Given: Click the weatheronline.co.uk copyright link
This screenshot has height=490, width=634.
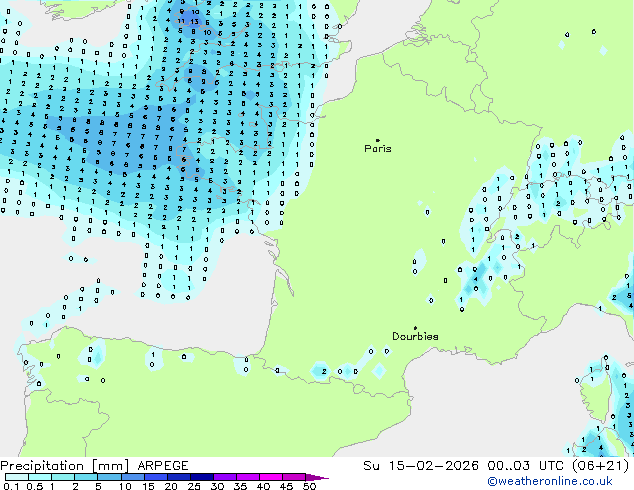Looking at the screenshot, I should click(550, 481).
